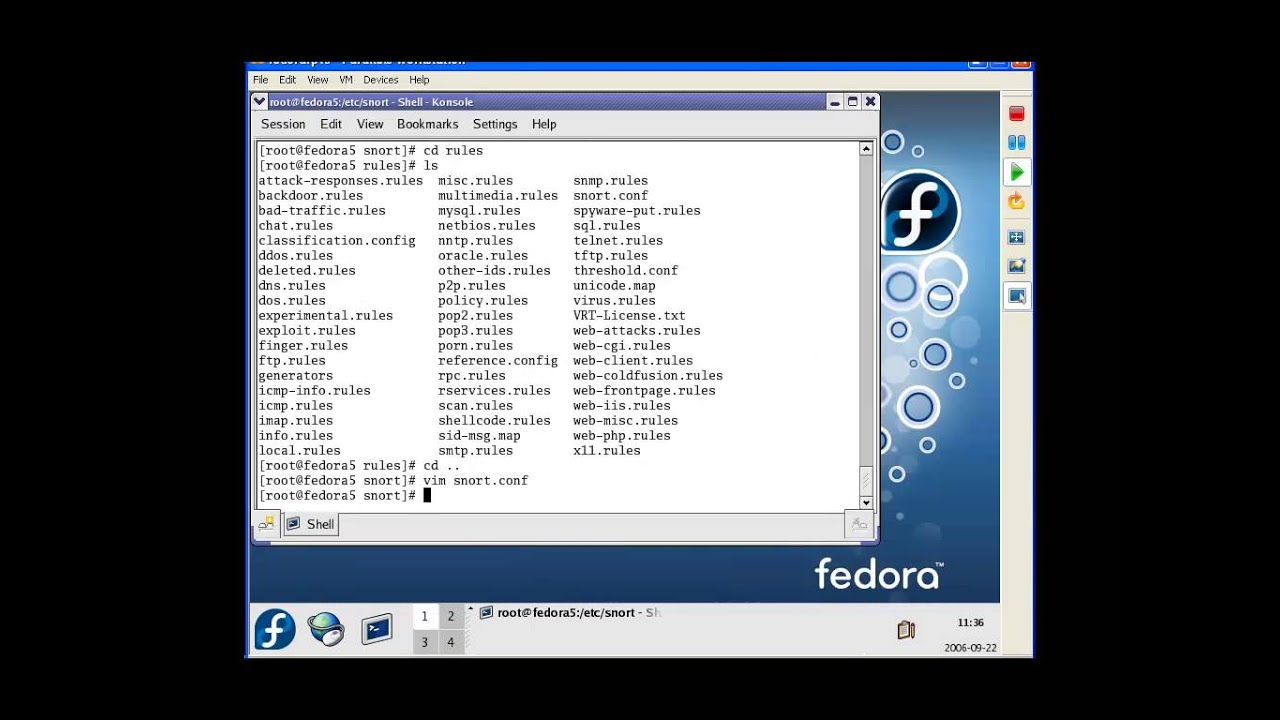
Task: Minimize the Konsole window
Action: [x=834, y=102]
